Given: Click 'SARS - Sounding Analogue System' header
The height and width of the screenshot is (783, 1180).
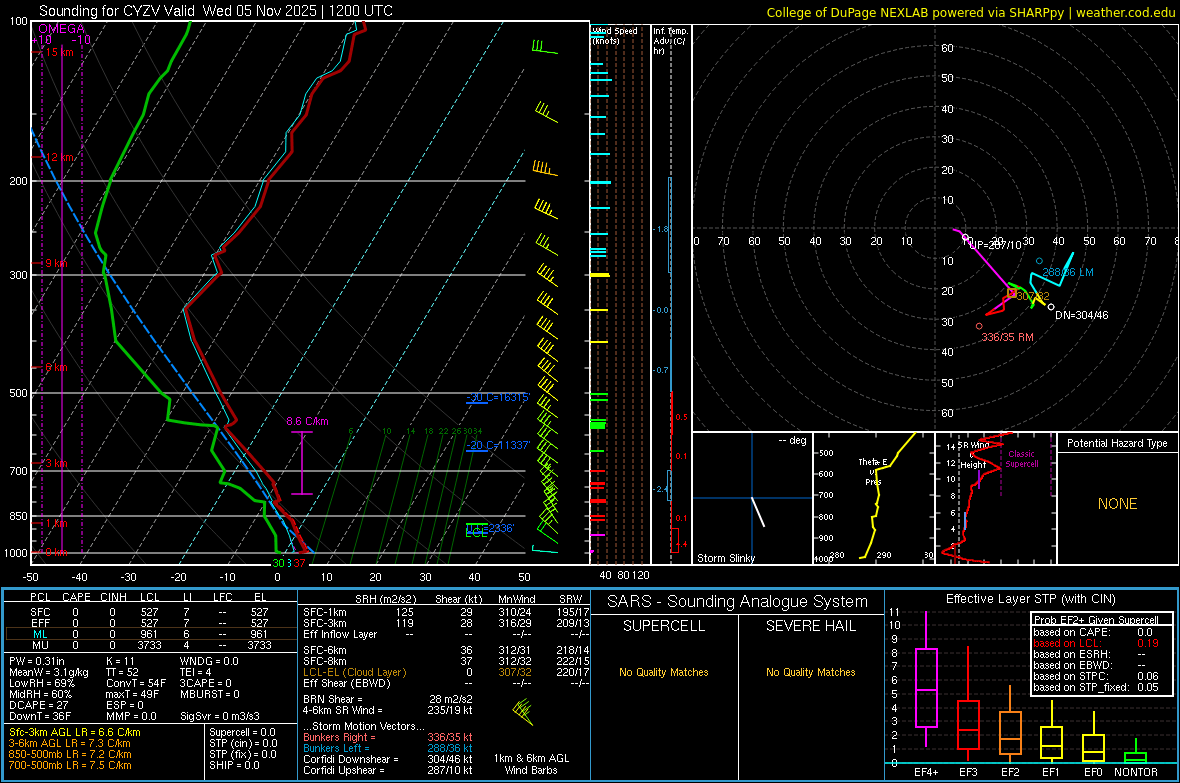Looking at the screenshot, I should (x=737, y=602).
